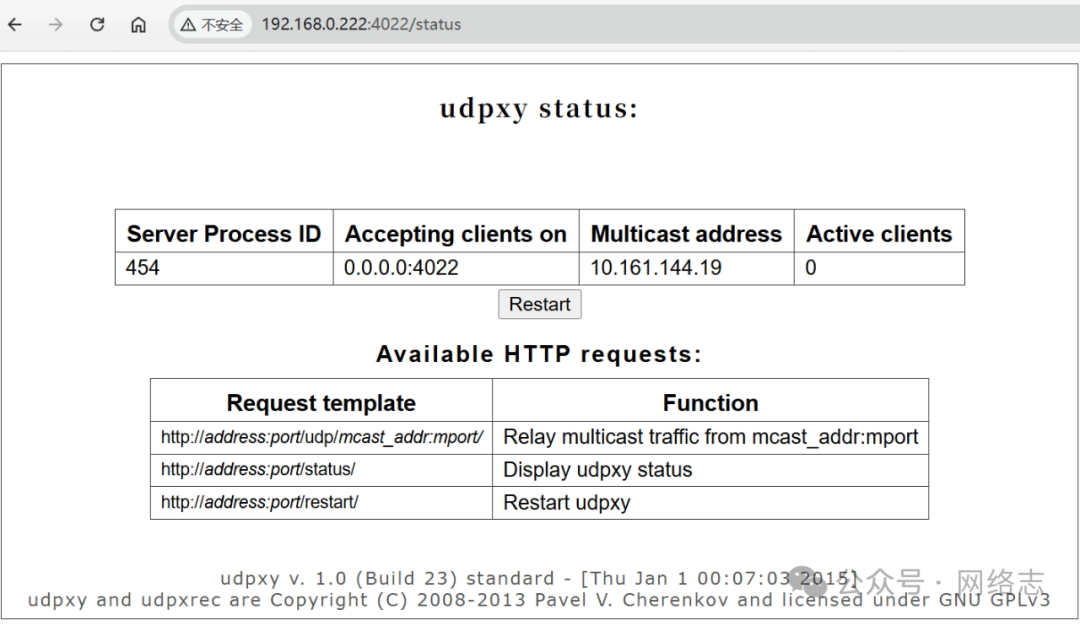Viewport: 1080px width, 626px height.
Task: Select the Active clients header
Action: pyautogui.click(x=879, y=233)
